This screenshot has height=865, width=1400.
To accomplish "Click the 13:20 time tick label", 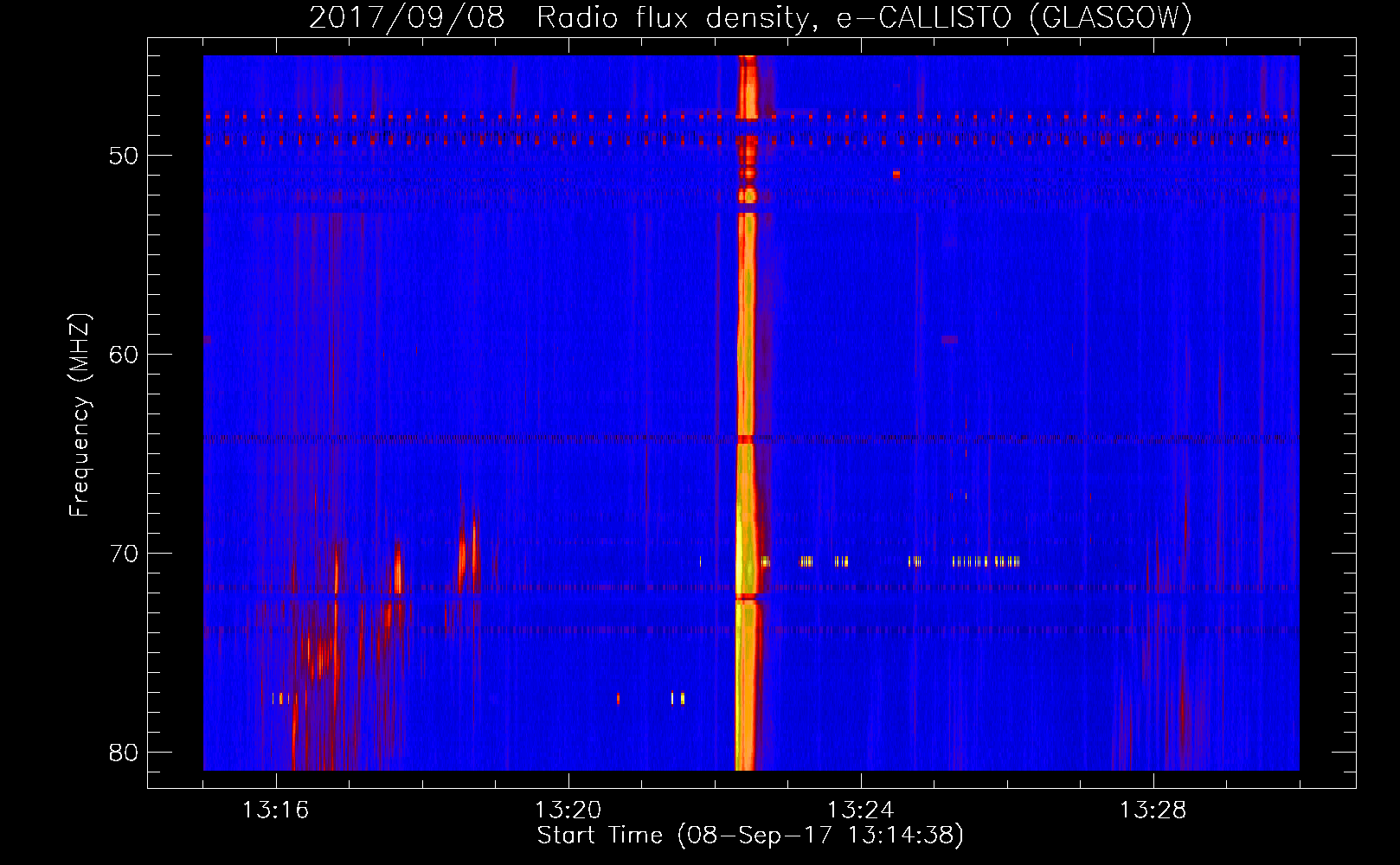I will pos(568,811).
